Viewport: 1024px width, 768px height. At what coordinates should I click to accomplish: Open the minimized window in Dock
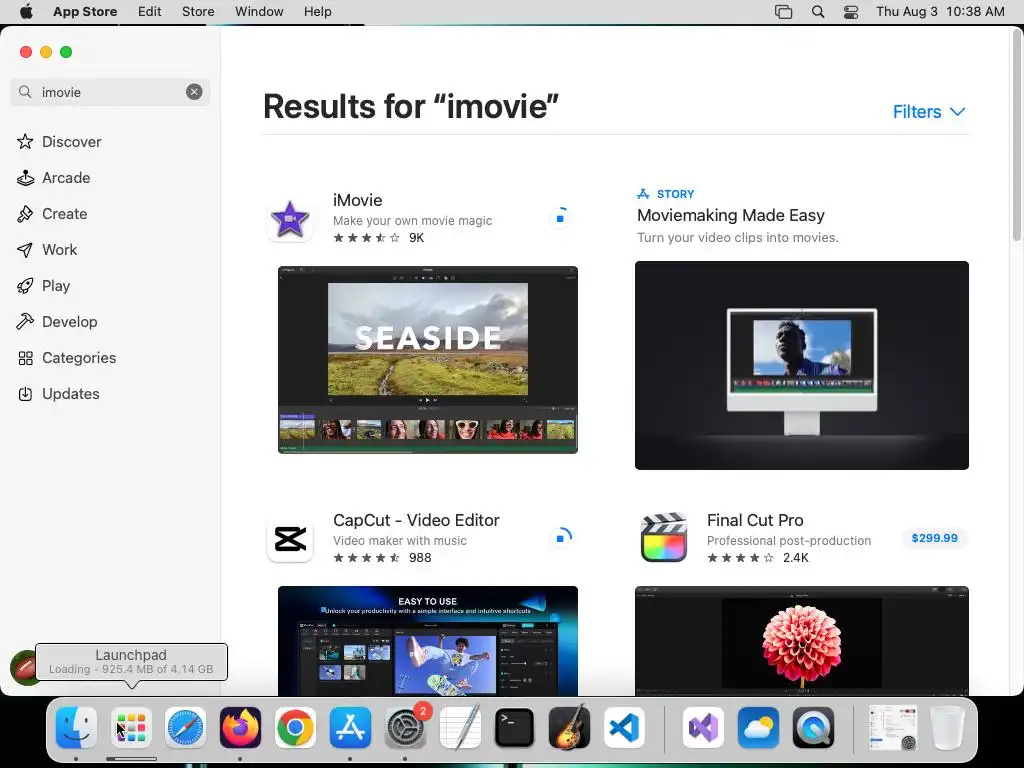pos(892,728)
